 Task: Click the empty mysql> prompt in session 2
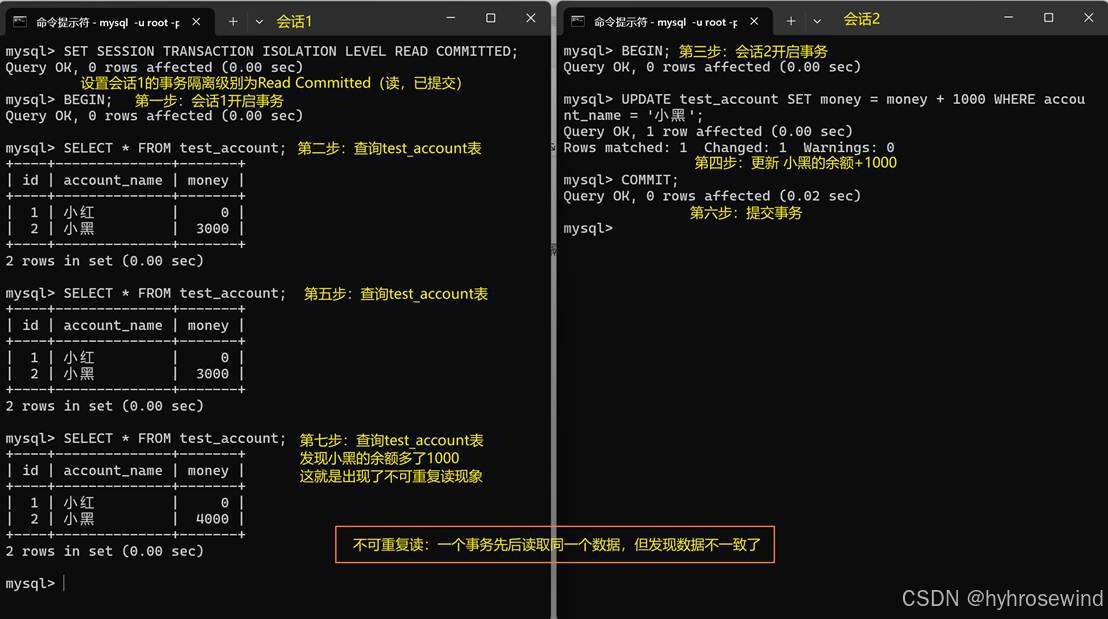point(588,228)
